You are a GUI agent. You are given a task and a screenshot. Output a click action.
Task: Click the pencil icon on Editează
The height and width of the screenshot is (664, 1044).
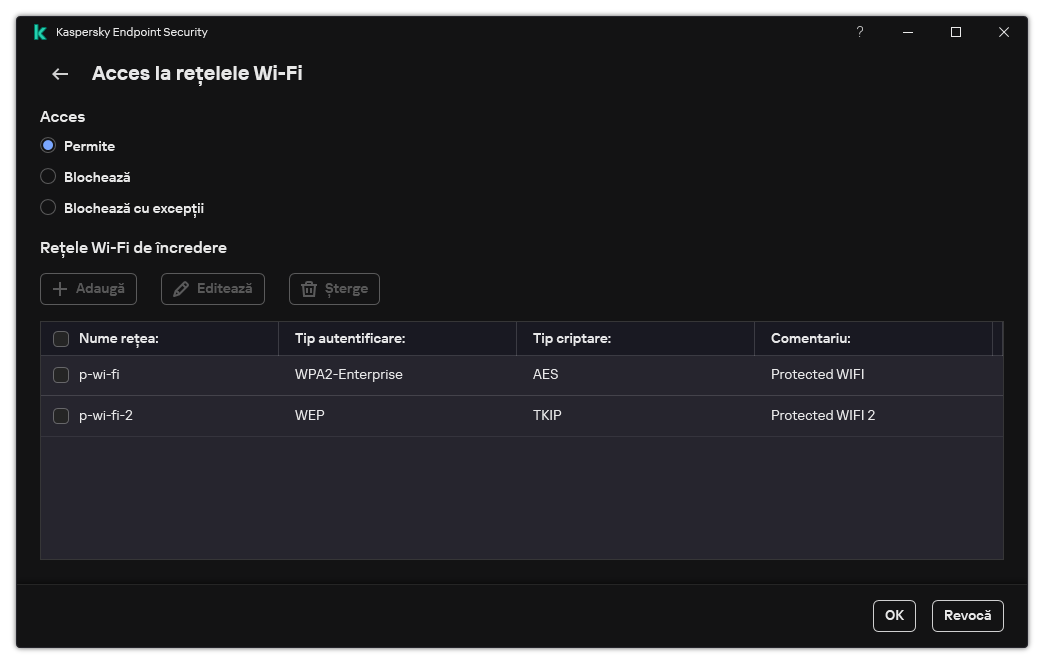click(x=182, y=288)
